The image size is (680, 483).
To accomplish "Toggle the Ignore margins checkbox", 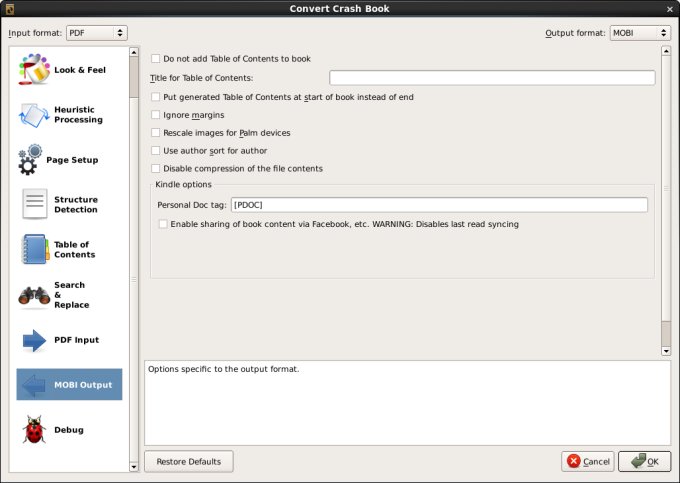I will pyautogui.click(x=155, y=115).
